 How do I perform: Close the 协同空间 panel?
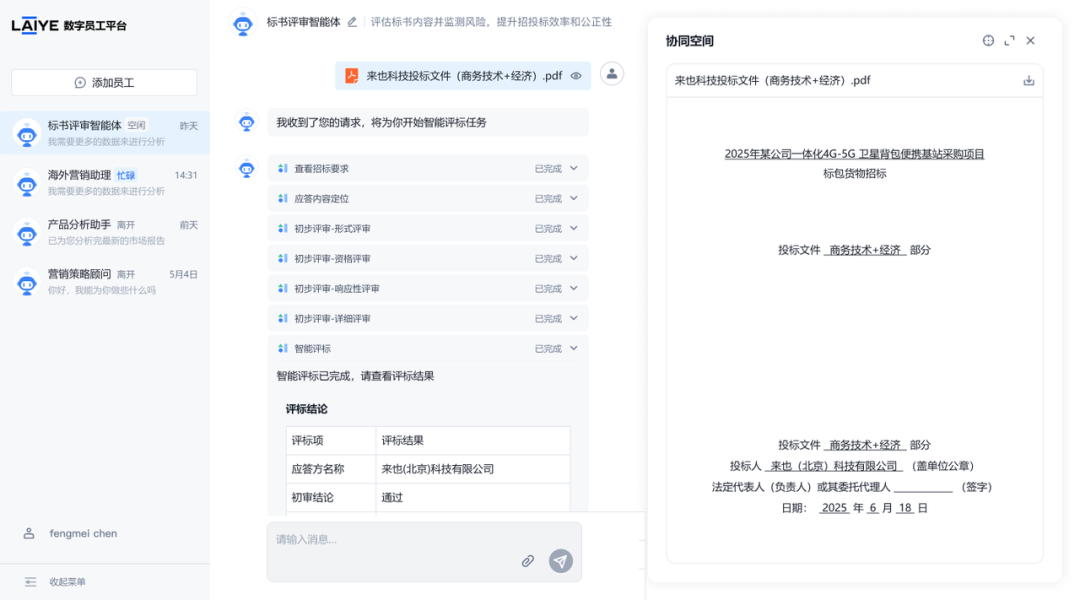click(x=1030, y=41)
